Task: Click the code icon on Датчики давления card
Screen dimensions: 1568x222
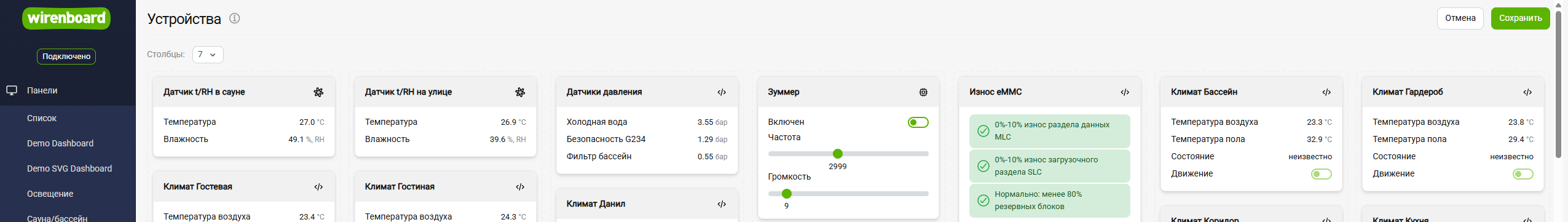Action: click(x=722, y=92)
